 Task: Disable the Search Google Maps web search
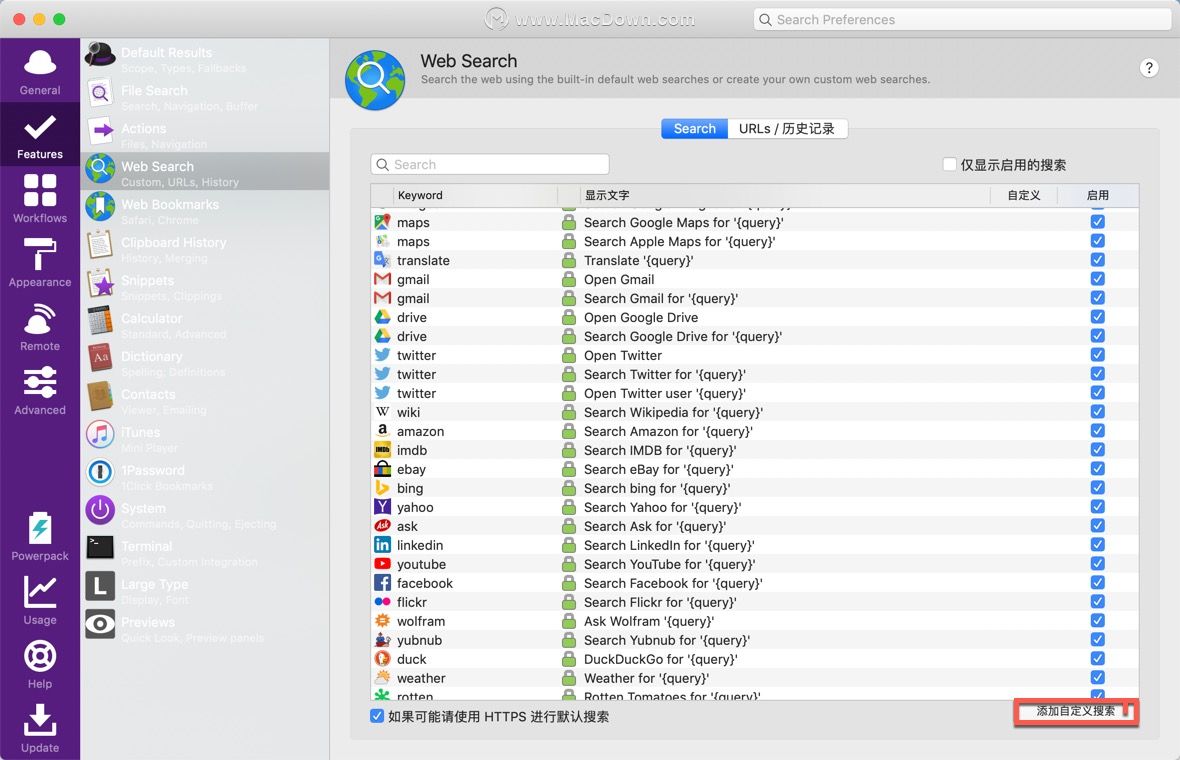point(1097,222)
